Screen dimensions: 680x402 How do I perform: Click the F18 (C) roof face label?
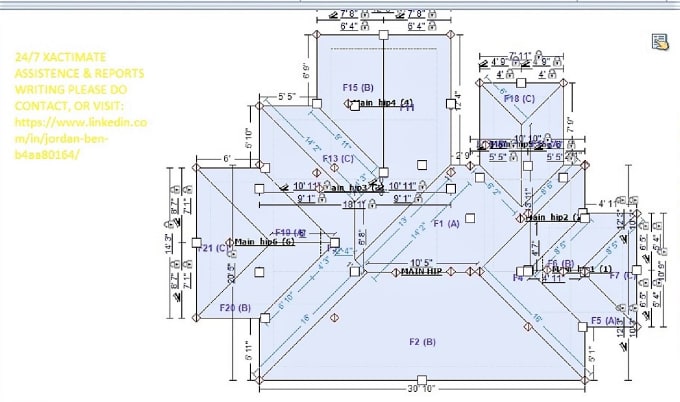tap(519, 99)
